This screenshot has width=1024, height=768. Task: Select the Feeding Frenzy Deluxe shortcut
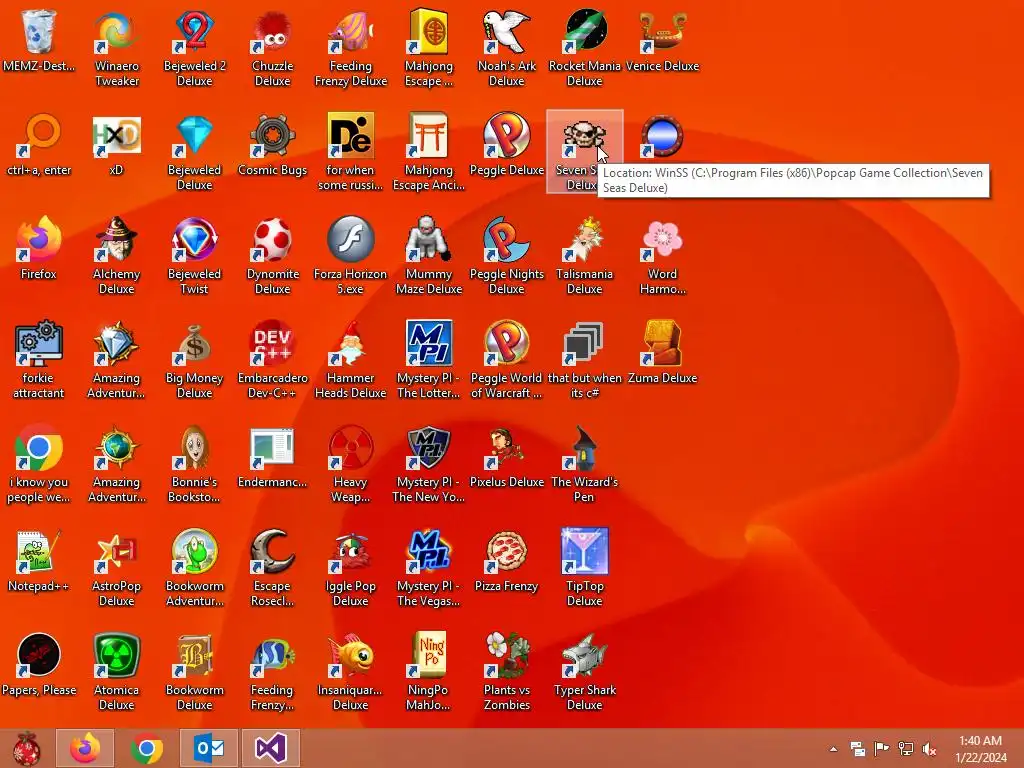(351, 31)
